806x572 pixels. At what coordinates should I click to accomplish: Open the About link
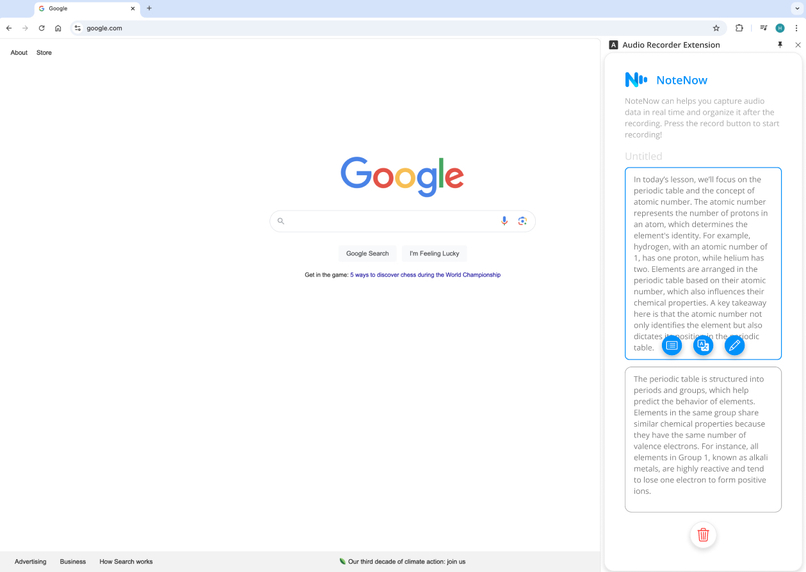point(19,52)
